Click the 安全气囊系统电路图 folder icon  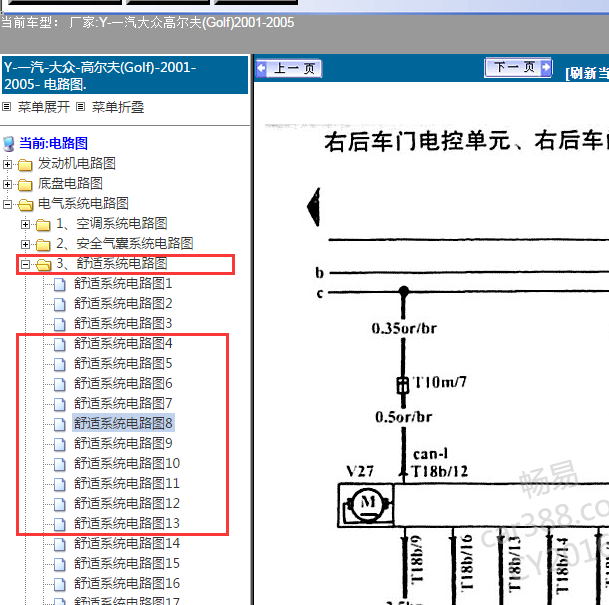(43, 245)
